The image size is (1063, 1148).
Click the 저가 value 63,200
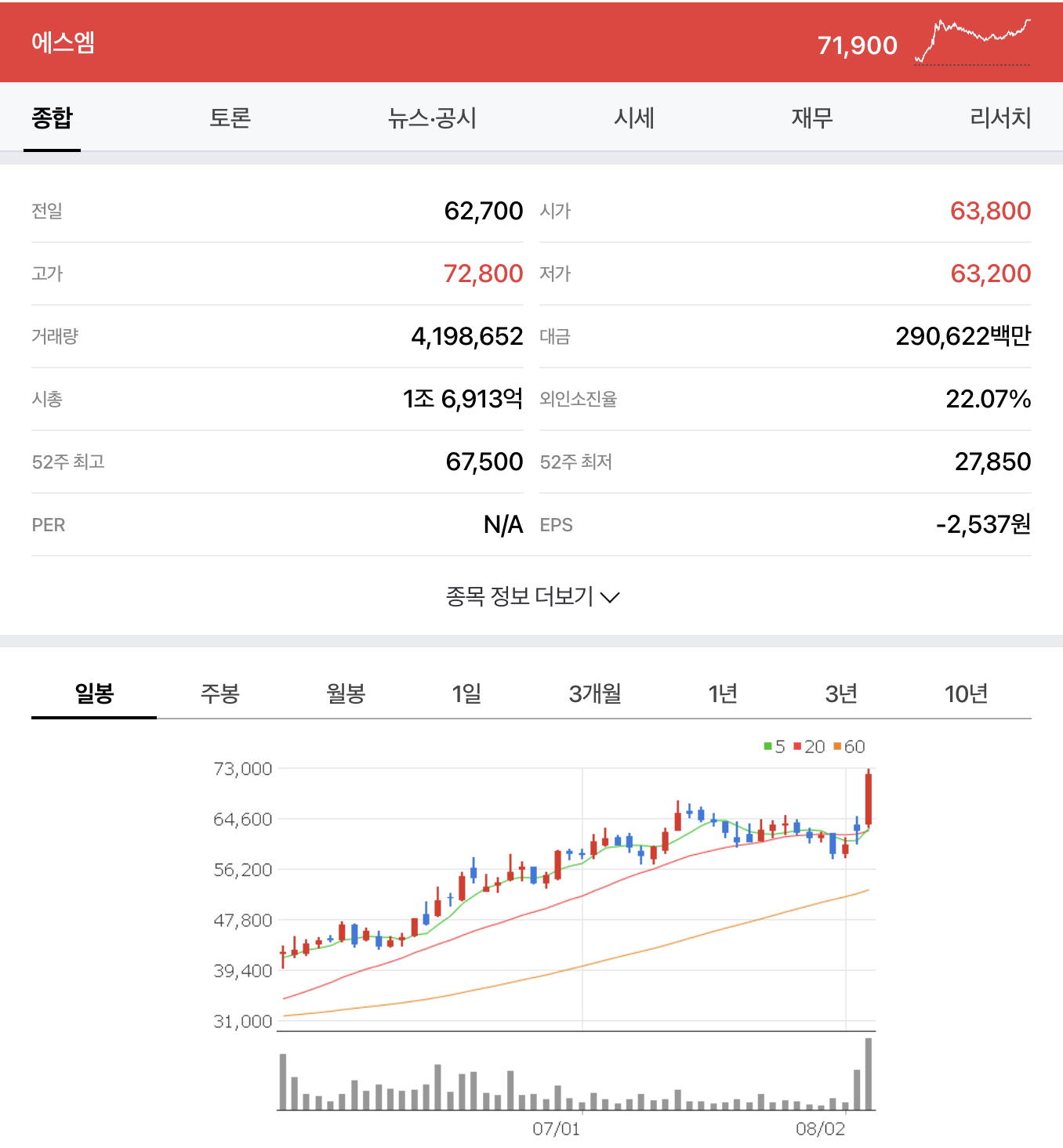pos(990,273)
